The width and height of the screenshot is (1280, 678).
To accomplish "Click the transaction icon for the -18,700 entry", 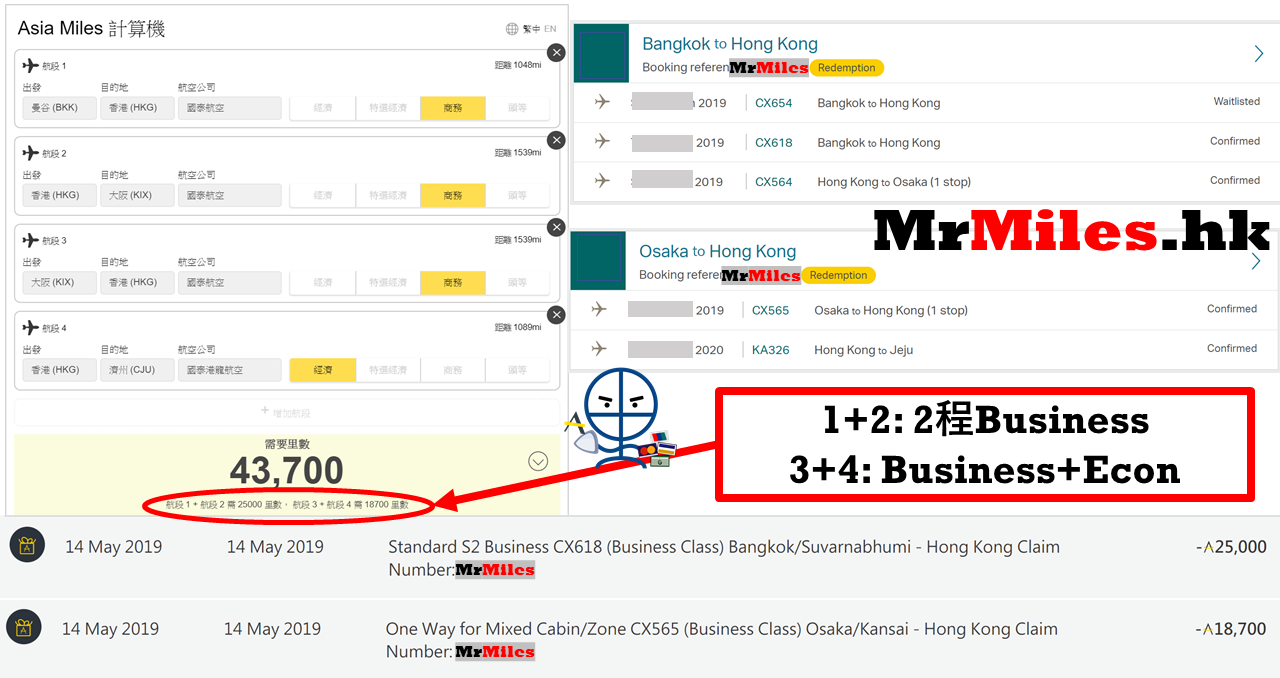I will pyautogui.click(x=23, y=628).
